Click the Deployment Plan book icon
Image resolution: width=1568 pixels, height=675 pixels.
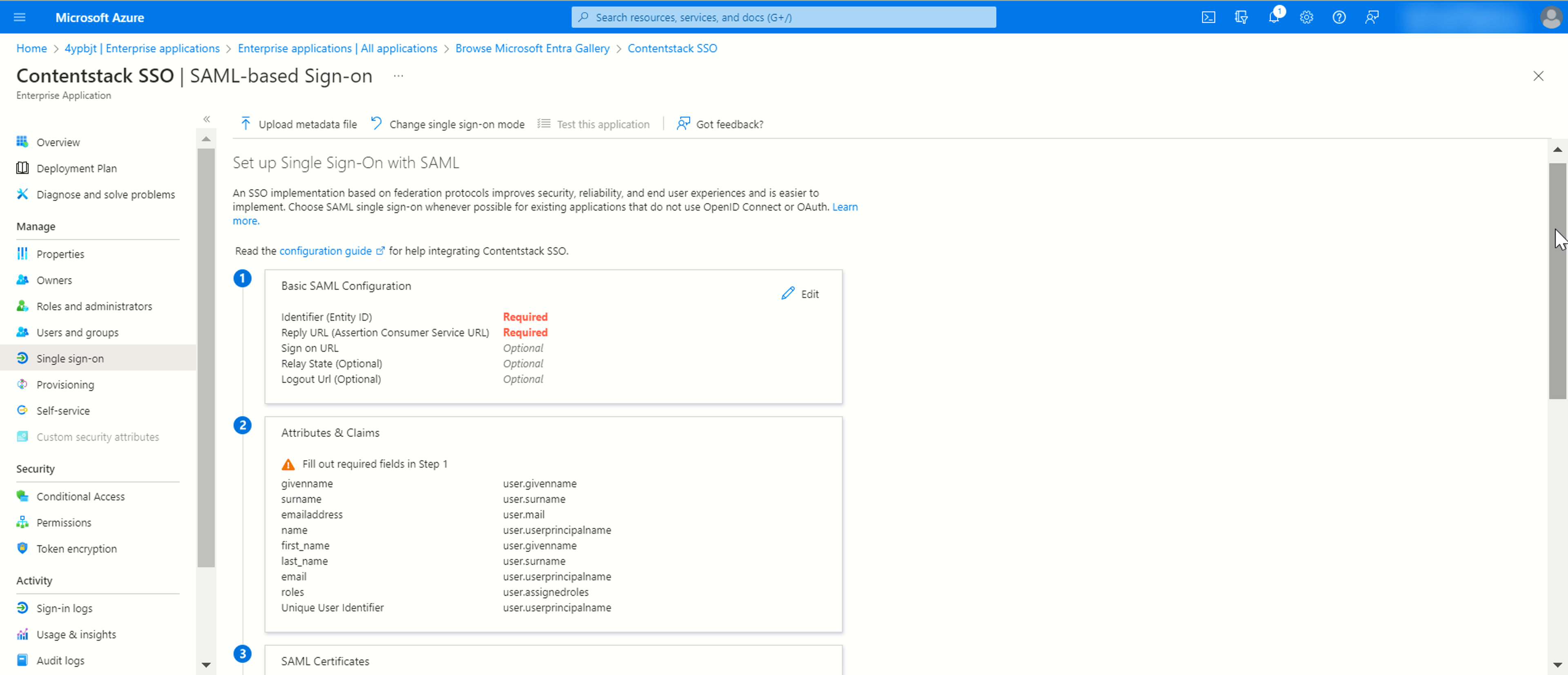(22, 168)
